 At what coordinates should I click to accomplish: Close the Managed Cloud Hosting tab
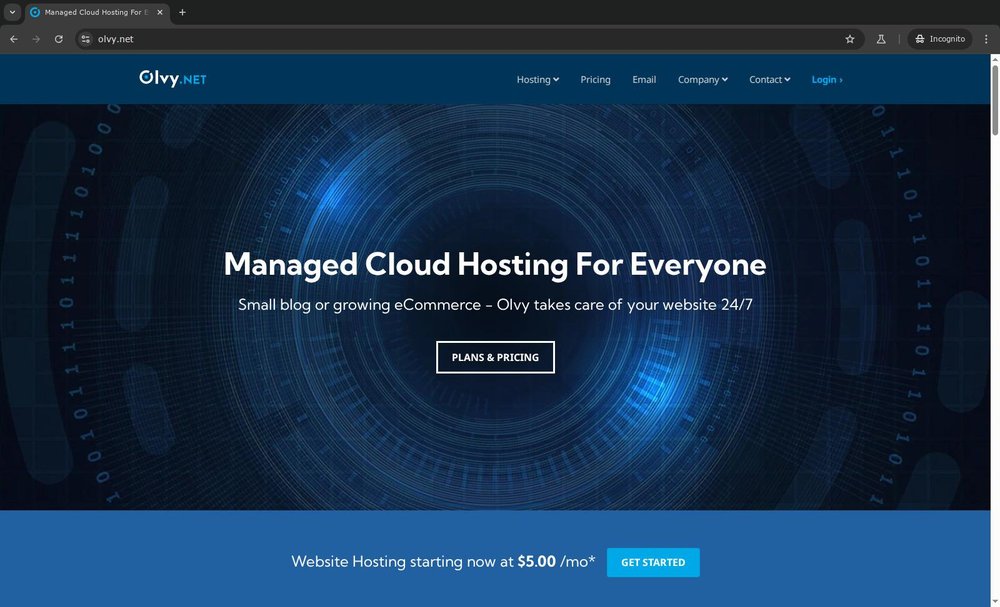point(160,12)
